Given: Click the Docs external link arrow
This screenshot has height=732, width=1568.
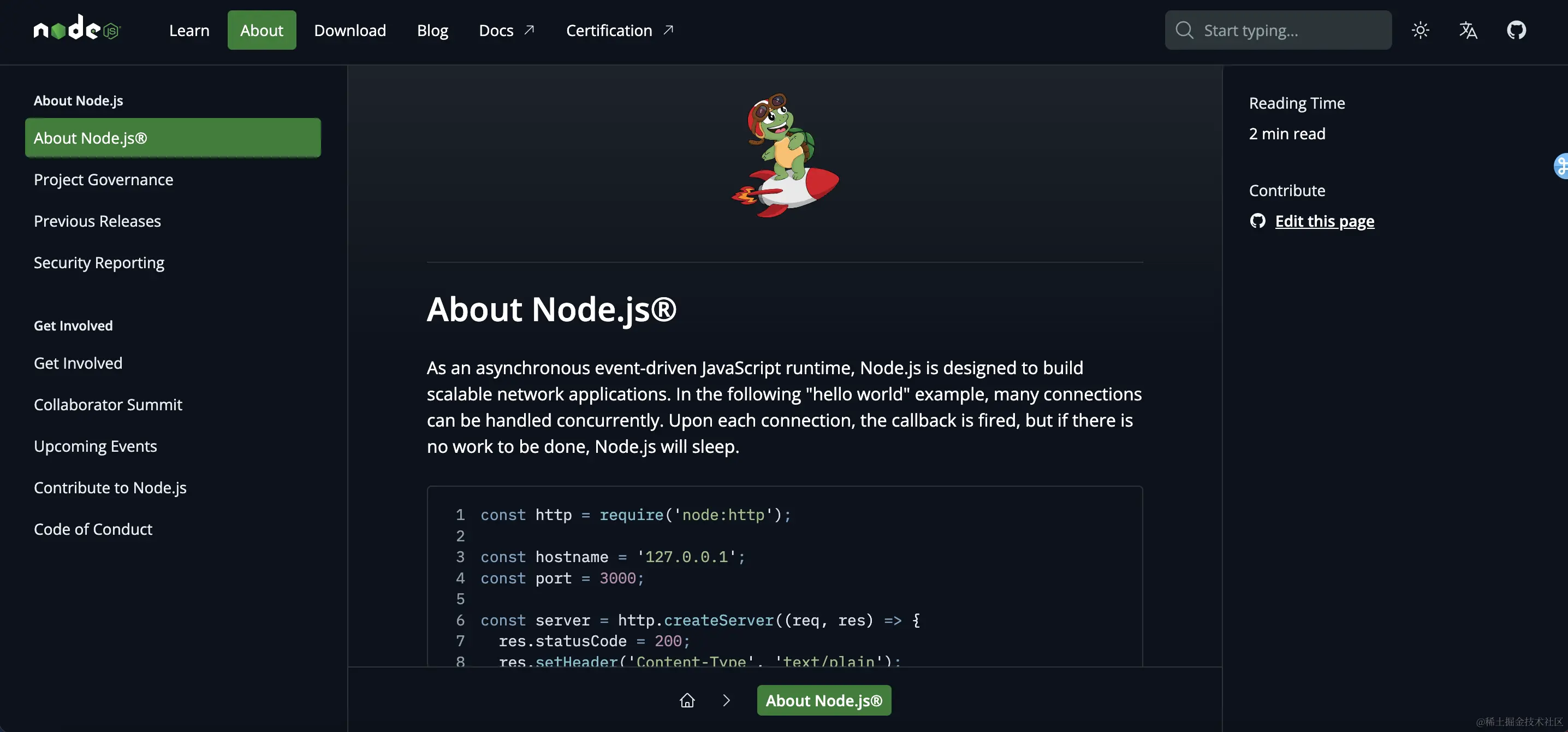Looking at the screenshot, I should click(x=529, y=30).
